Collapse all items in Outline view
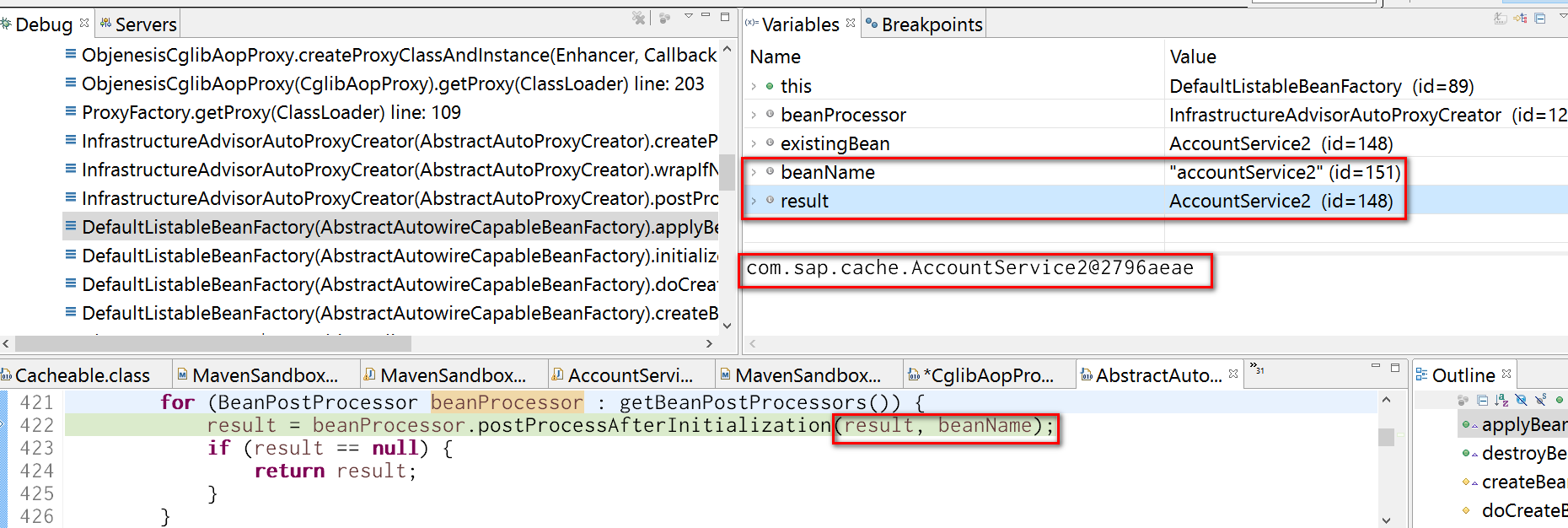1568x528 pixels. click(1483, 400)
